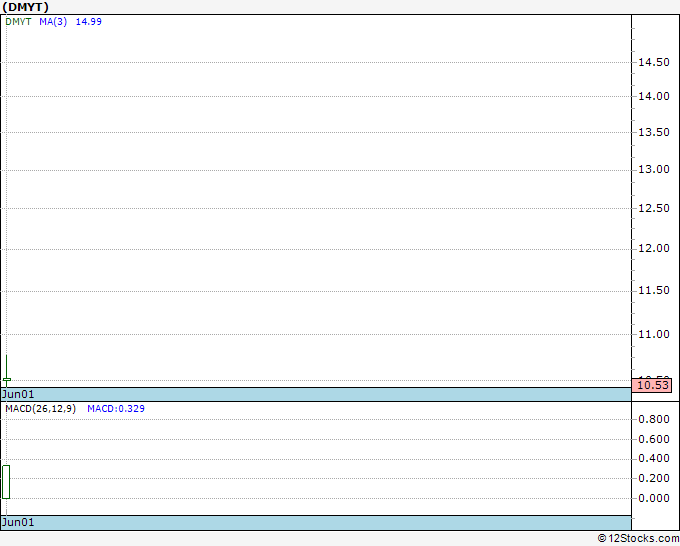Screen dimensions: 680x546
Task: Click the 14.50 price axis label
Action: click(x=654, y=62)
